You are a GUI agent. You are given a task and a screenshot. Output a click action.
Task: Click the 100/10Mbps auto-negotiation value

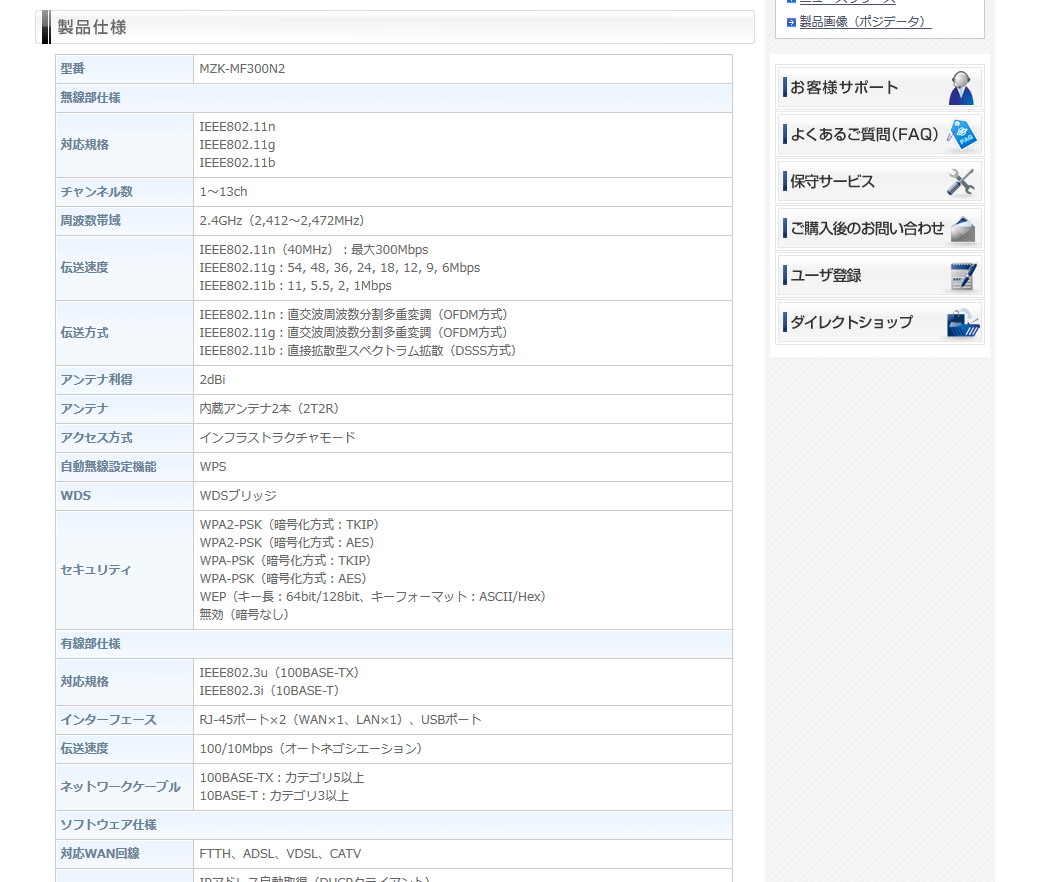pos(312,749)
